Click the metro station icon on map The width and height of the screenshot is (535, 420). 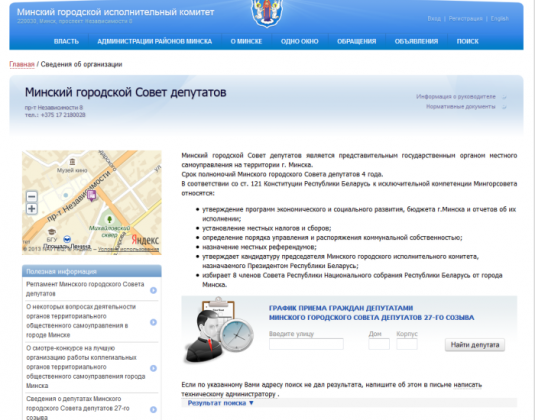tap(67, 239)
